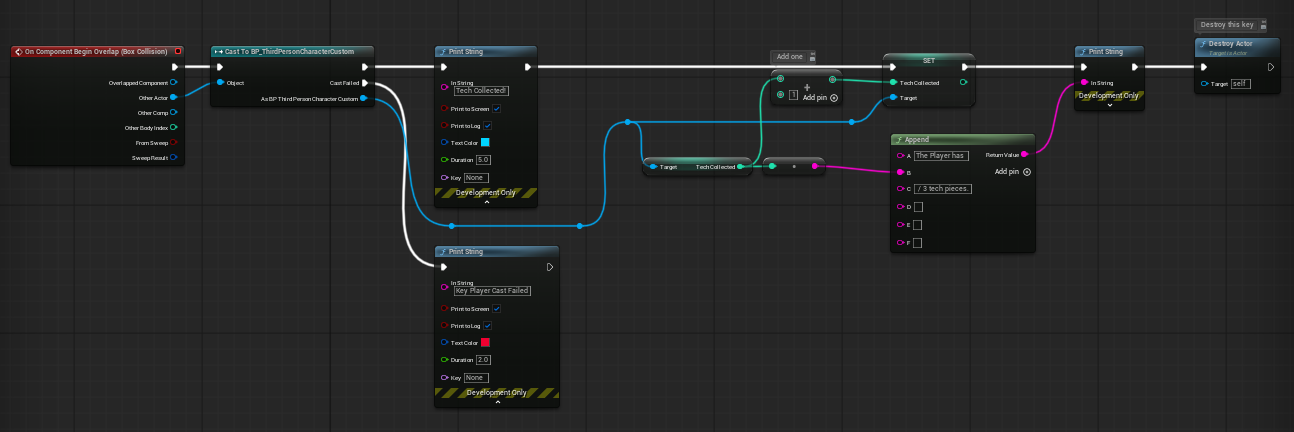
Task: Click the Overlapped Component output pin
Action: point(174,82)
